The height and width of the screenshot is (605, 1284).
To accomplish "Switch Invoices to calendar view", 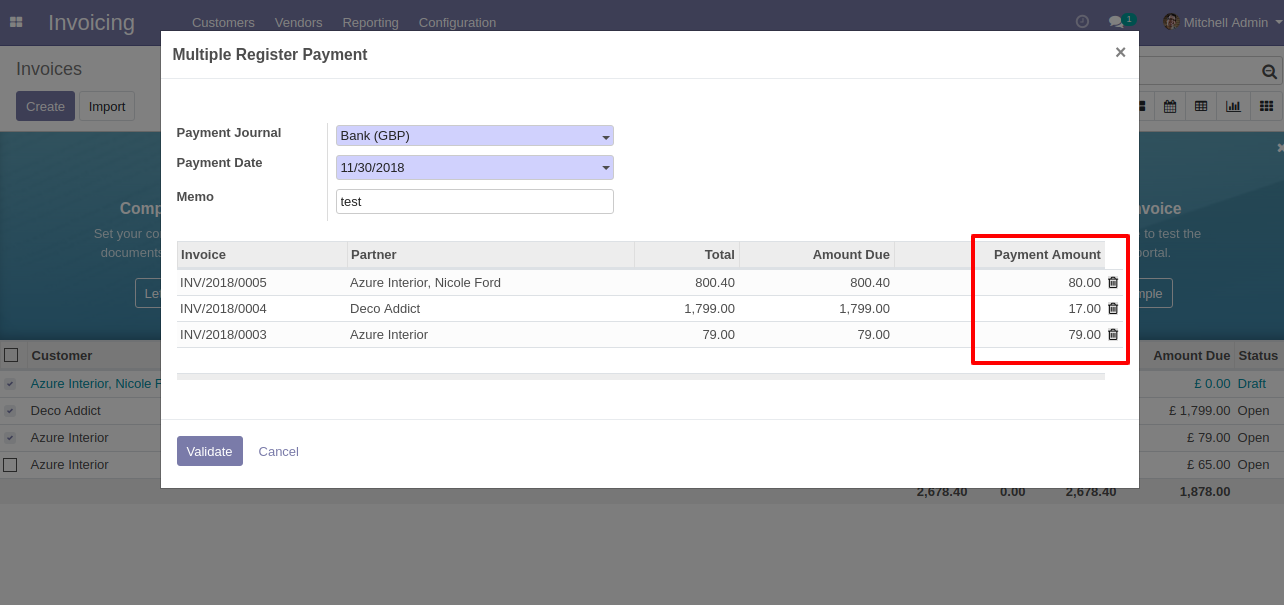I will (x=1169, y=106).
